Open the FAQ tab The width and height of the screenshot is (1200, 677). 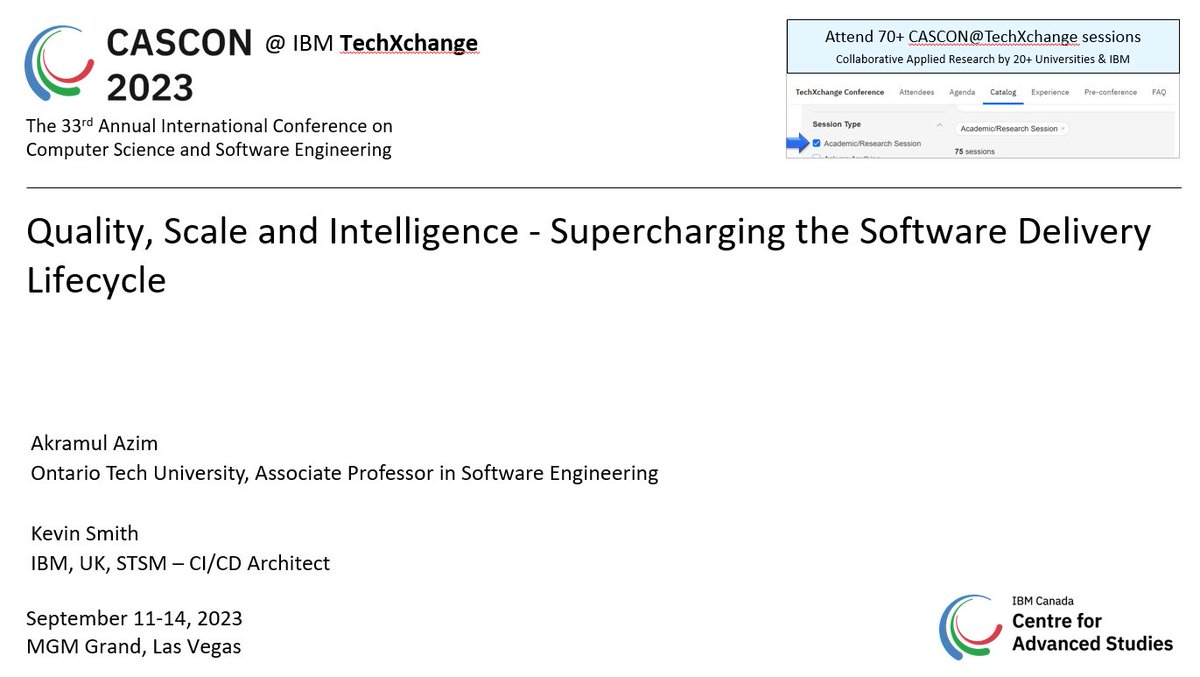pos(1159,92)
